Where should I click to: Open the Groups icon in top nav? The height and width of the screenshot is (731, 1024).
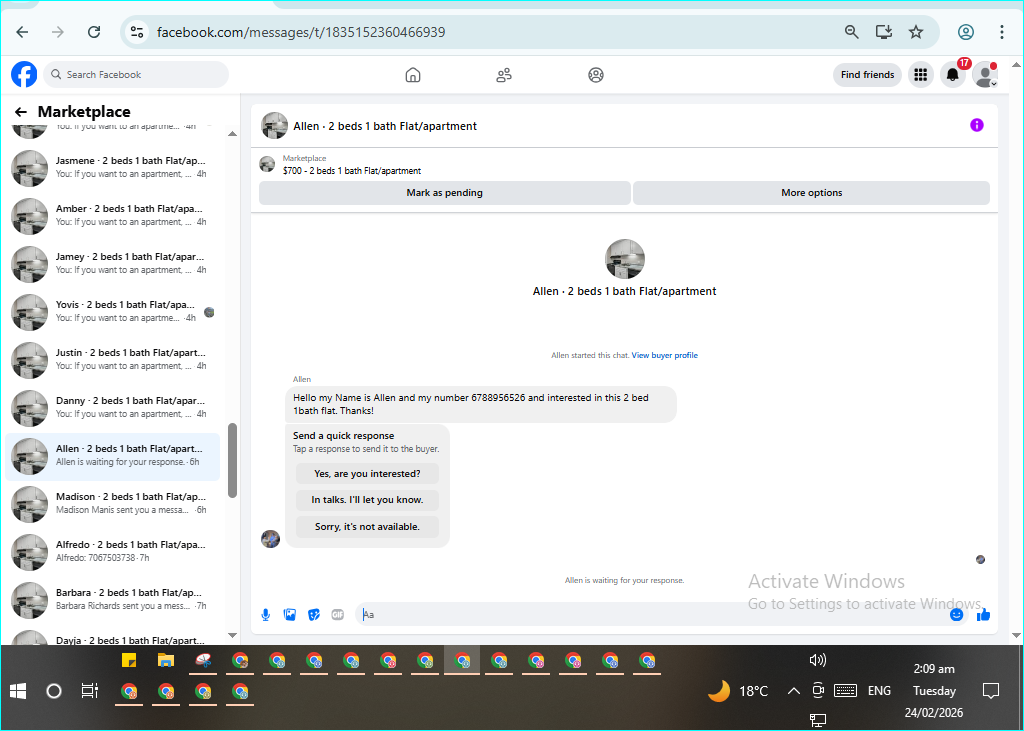(596, 75)
